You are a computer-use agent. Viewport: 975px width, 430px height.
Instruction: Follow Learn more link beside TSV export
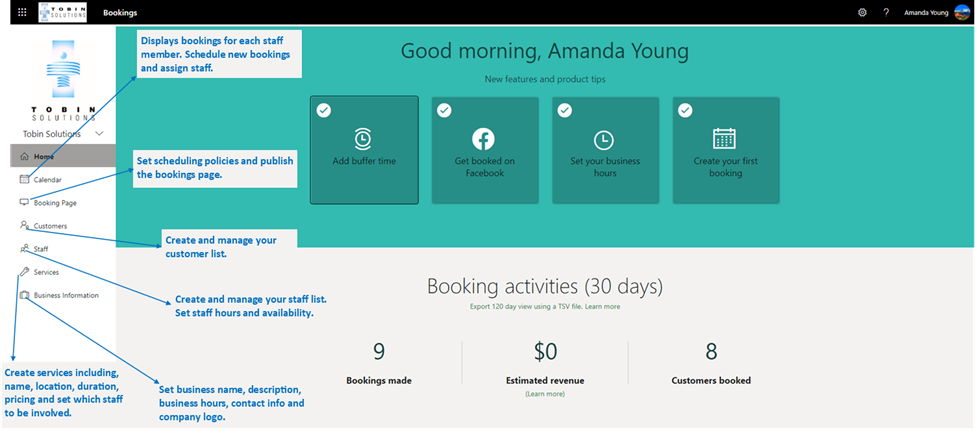click(603, 306)
